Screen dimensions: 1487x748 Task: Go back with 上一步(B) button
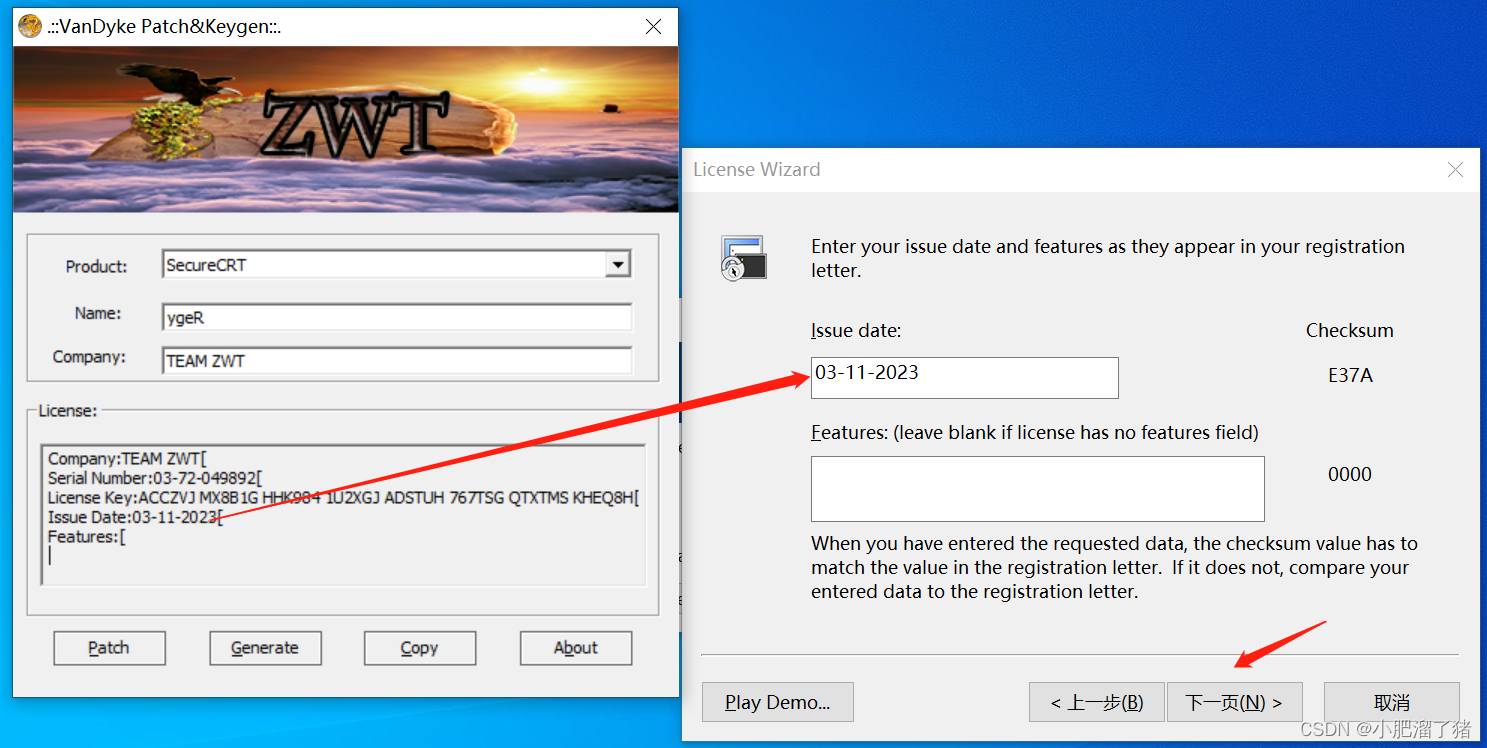pyautogui.click(x=1097, y=702)
